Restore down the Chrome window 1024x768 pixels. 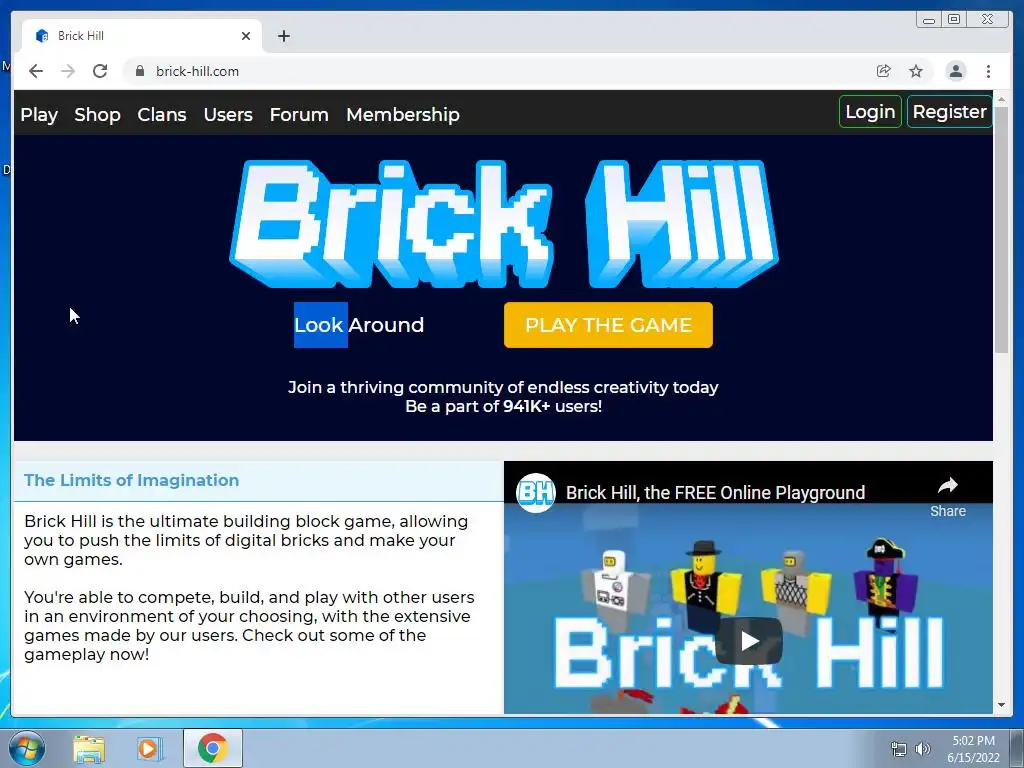coord(954,20)
